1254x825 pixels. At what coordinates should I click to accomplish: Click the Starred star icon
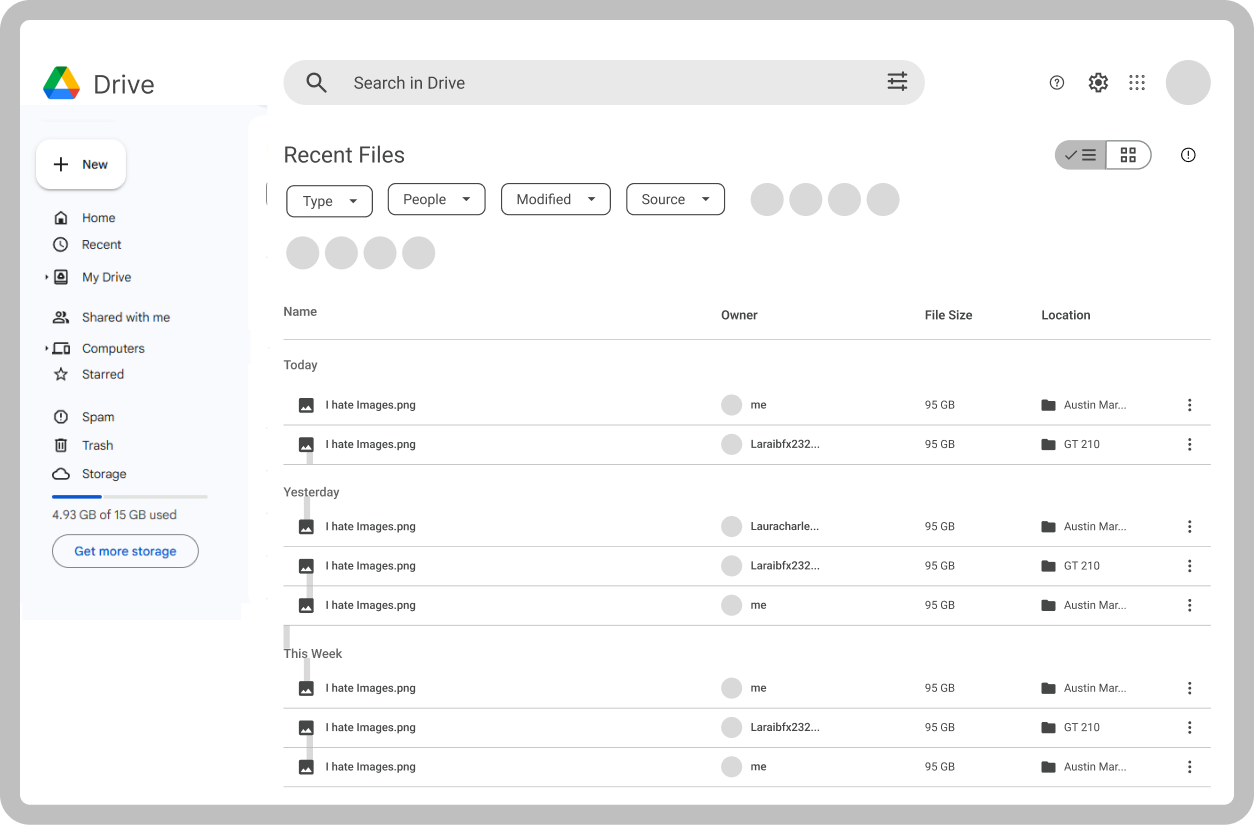click(x=61, y=375)
